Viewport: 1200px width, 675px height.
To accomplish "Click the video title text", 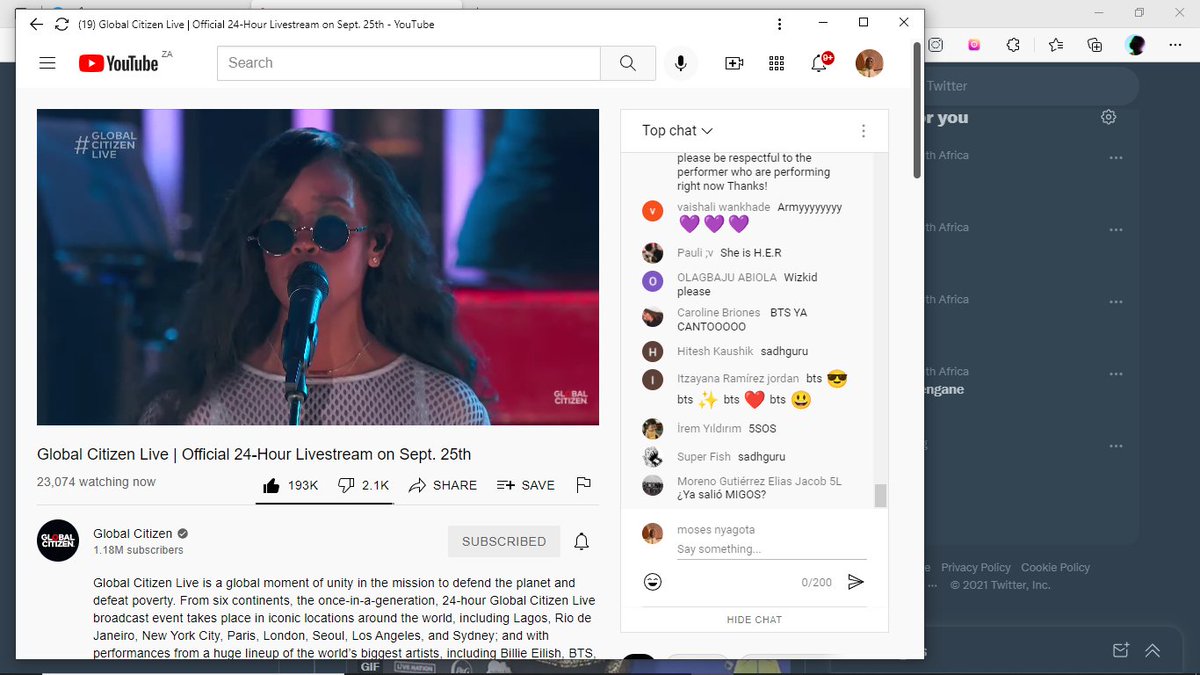I will (254, 454).
